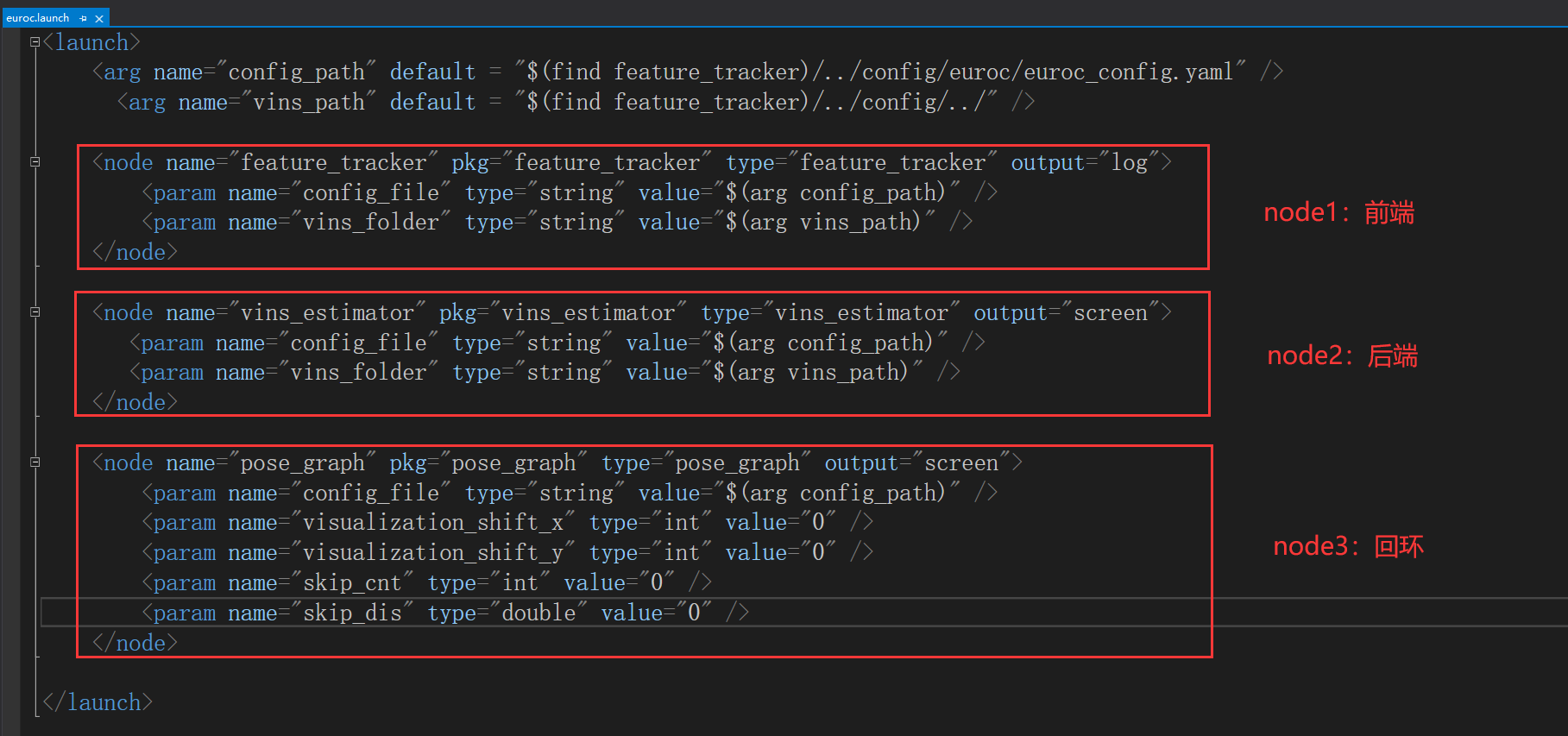
Task: Click name="vins_estimator" in node tag
Action: (296, 312)
